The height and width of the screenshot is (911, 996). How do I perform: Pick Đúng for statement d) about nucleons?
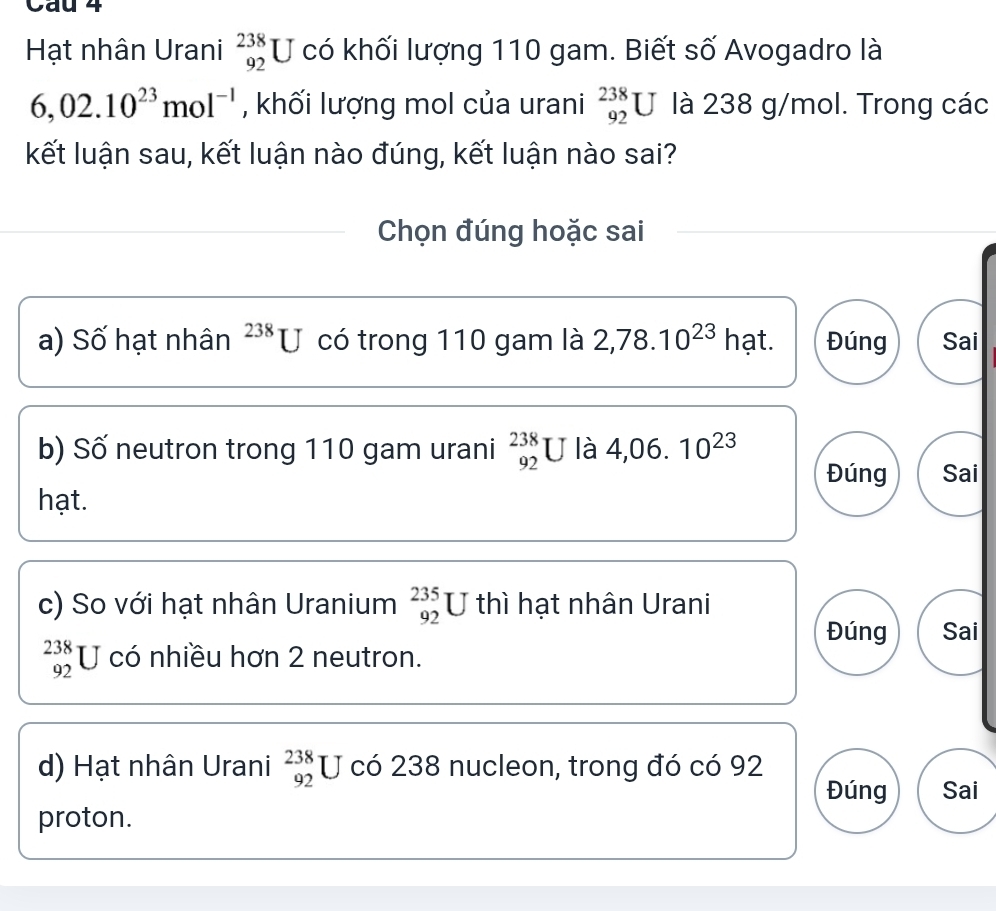click(857, 791)
